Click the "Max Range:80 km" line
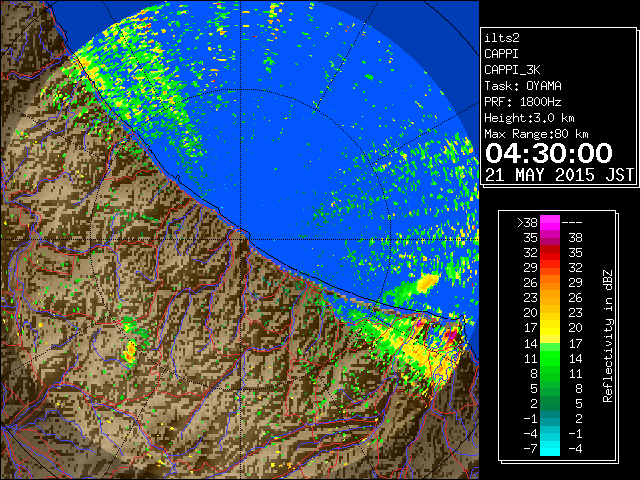The image size is (640, 480). [x=536, y=134]
